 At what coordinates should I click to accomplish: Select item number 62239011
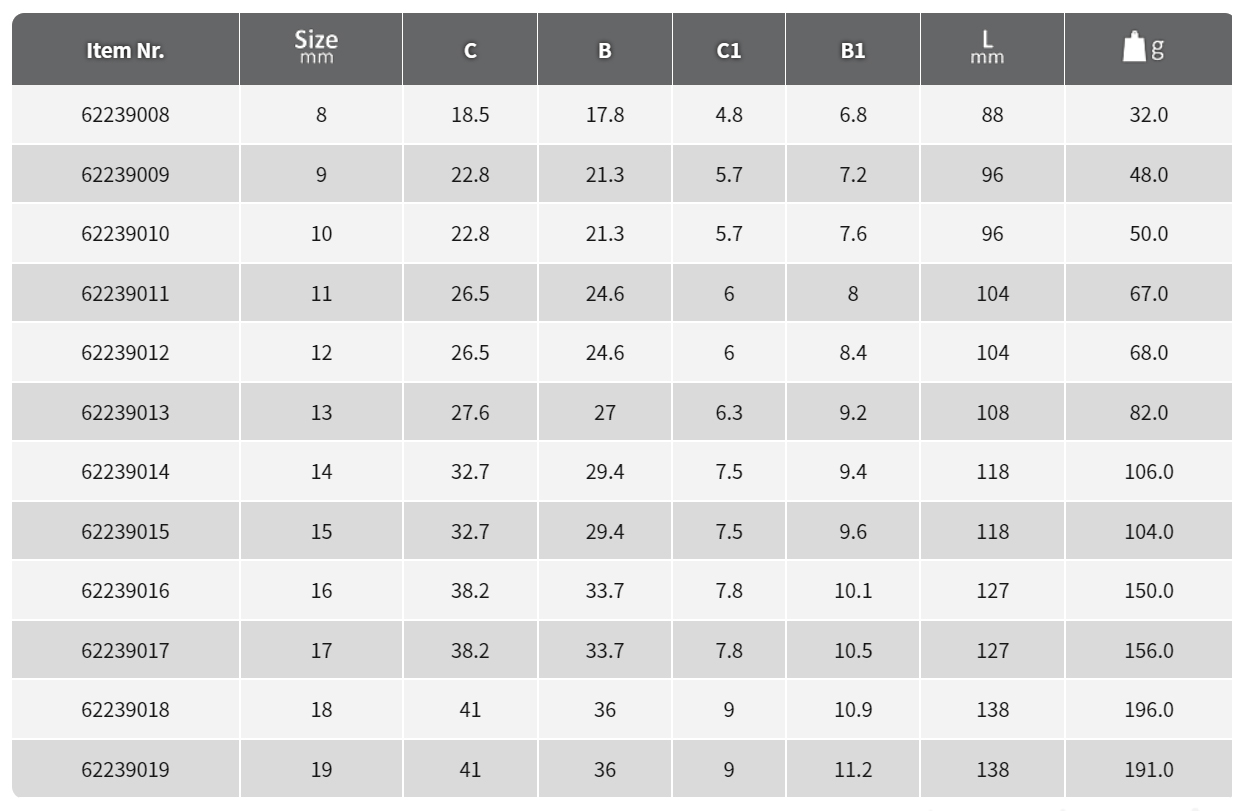(125, 294)
